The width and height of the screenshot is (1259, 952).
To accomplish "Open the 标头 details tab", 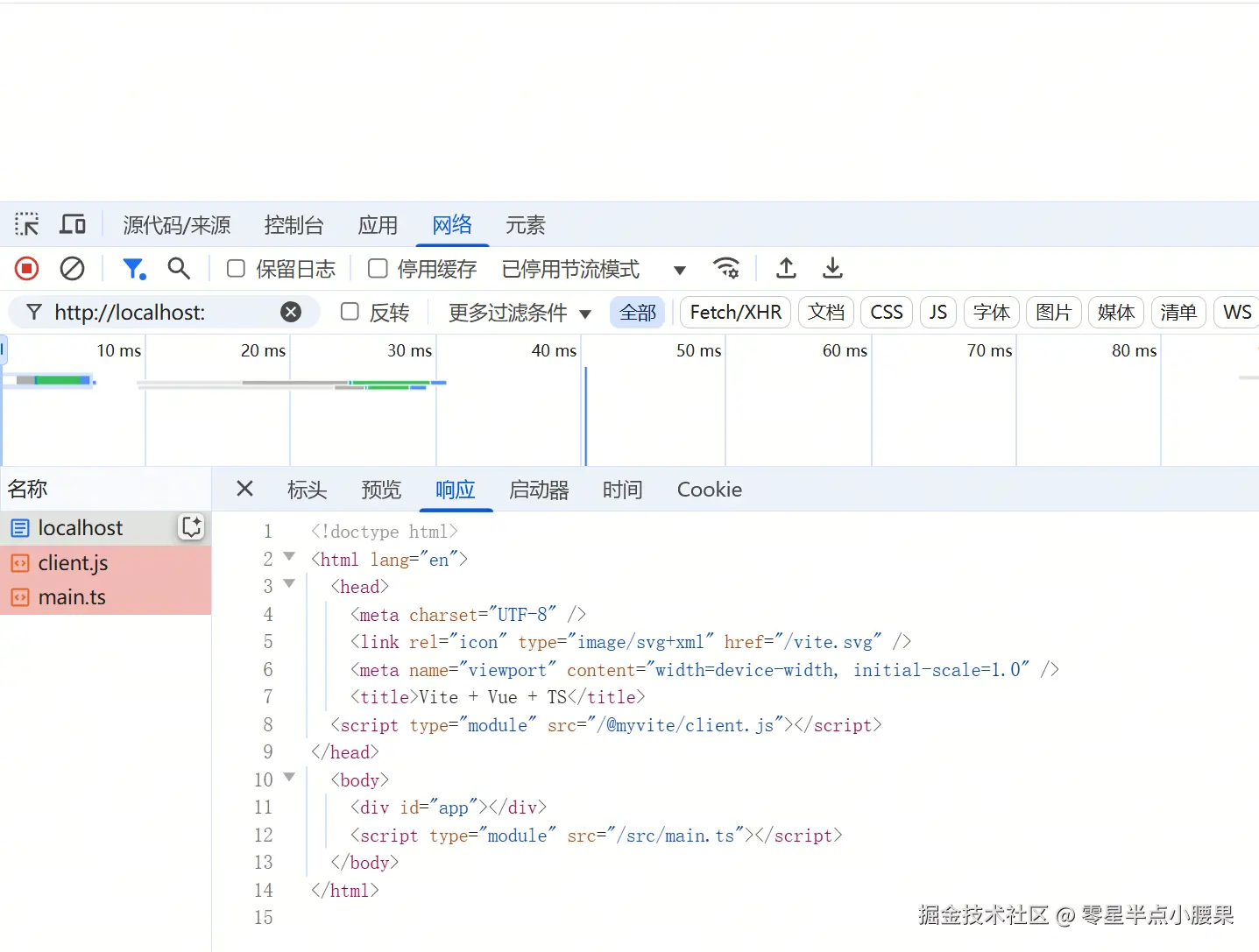I will (307, 490).
